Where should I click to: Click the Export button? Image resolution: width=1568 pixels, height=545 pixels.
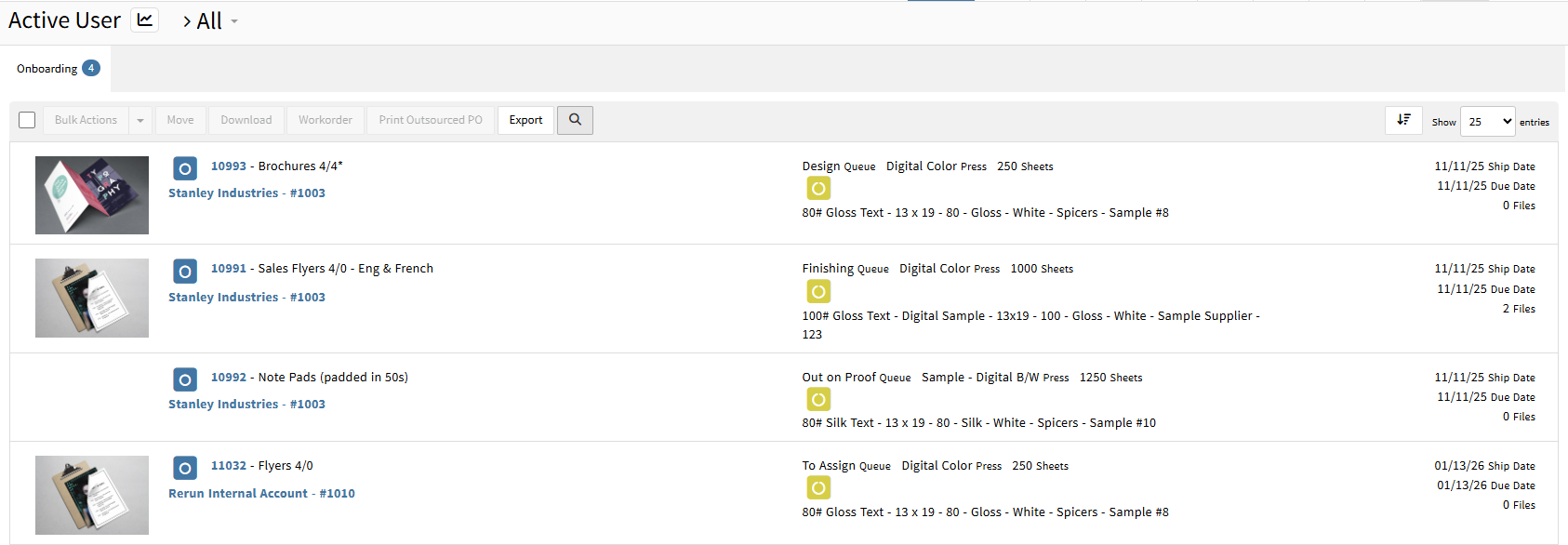click(525, 120)
